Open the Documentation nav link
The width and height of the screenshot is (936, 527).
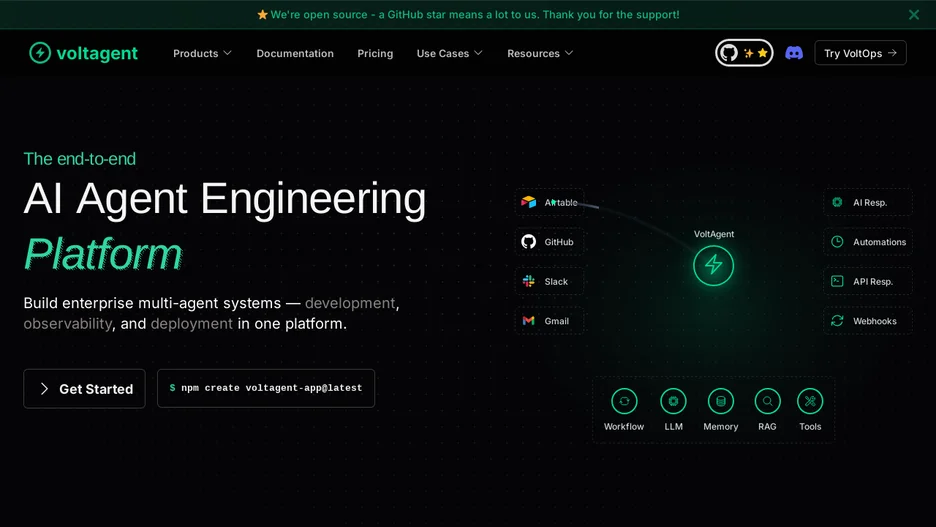(295, 53)
